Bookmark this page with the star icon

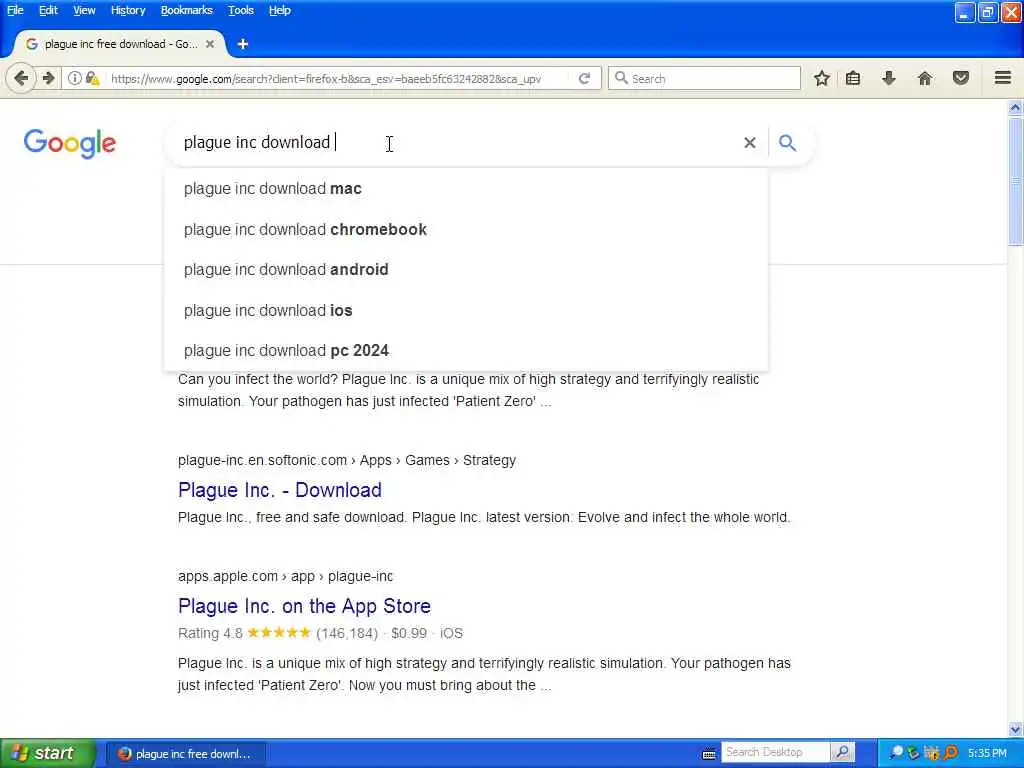click(822, 78)
